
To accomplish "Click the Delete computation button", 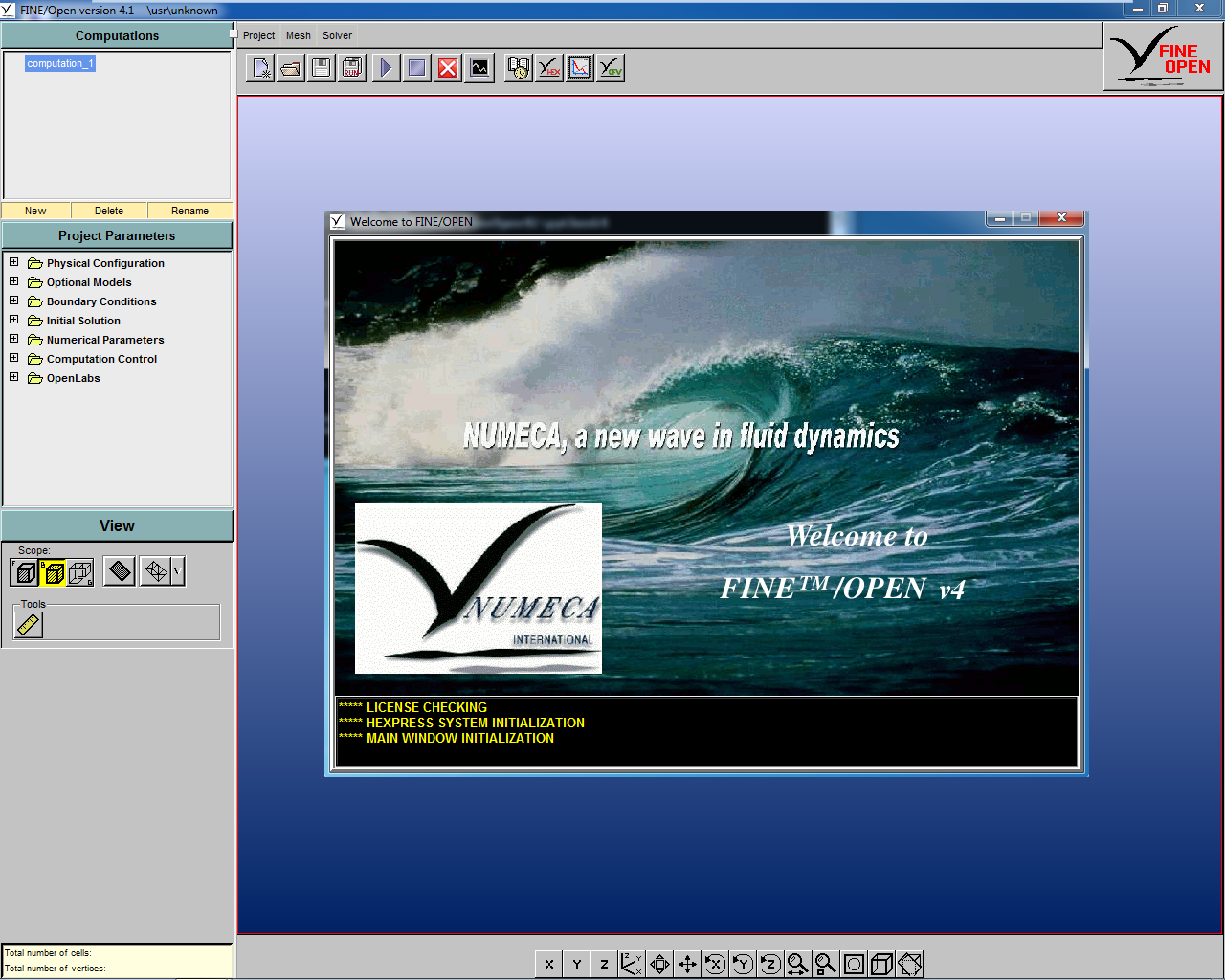I will pos(109,211).
